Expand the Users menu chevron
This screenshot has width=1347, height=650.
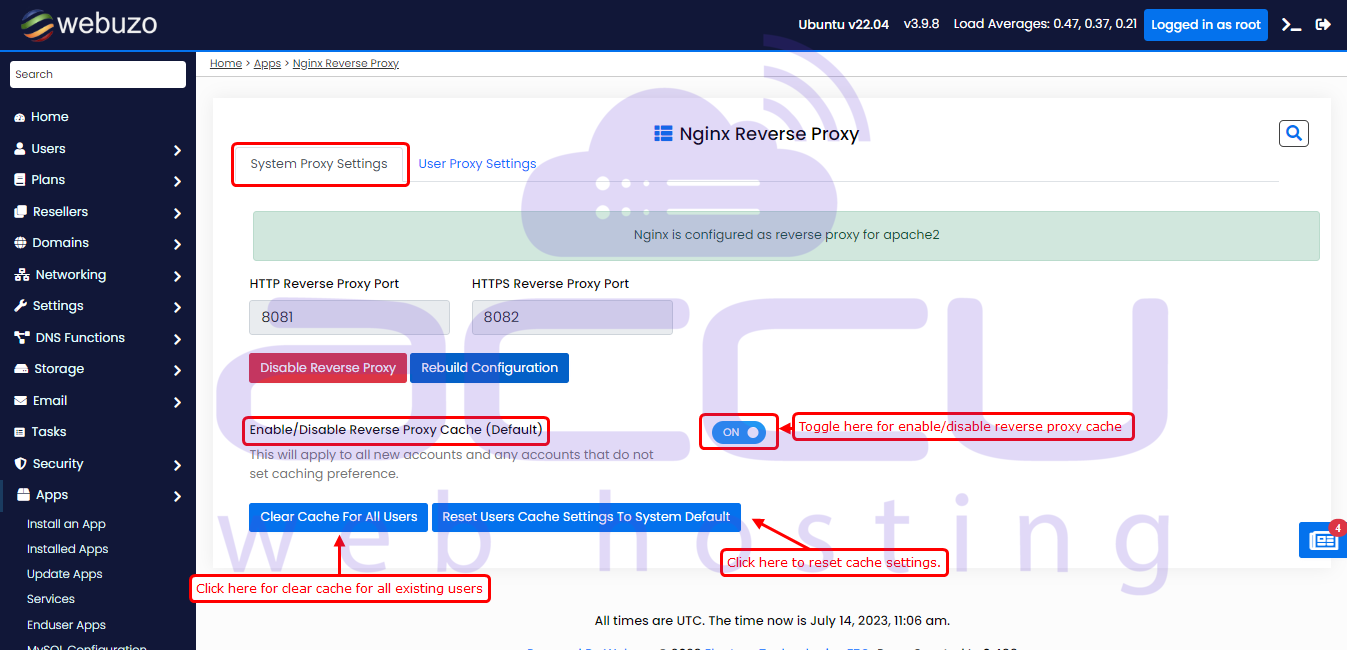(x=177, y=150)
